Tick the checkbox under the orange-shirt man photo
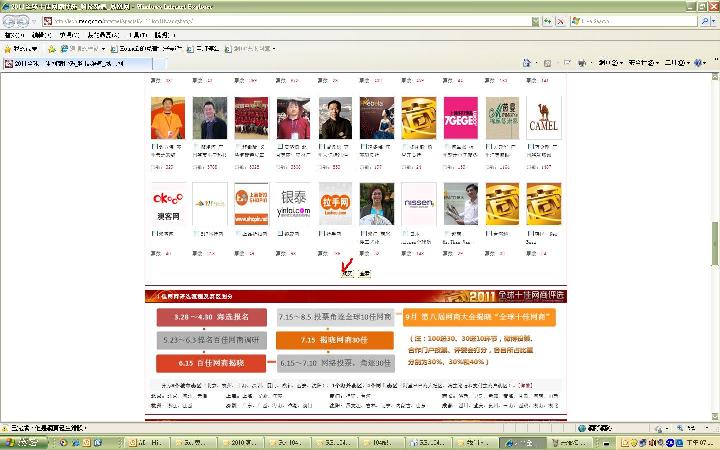The image size is (720, 450). tap(154, 146)
